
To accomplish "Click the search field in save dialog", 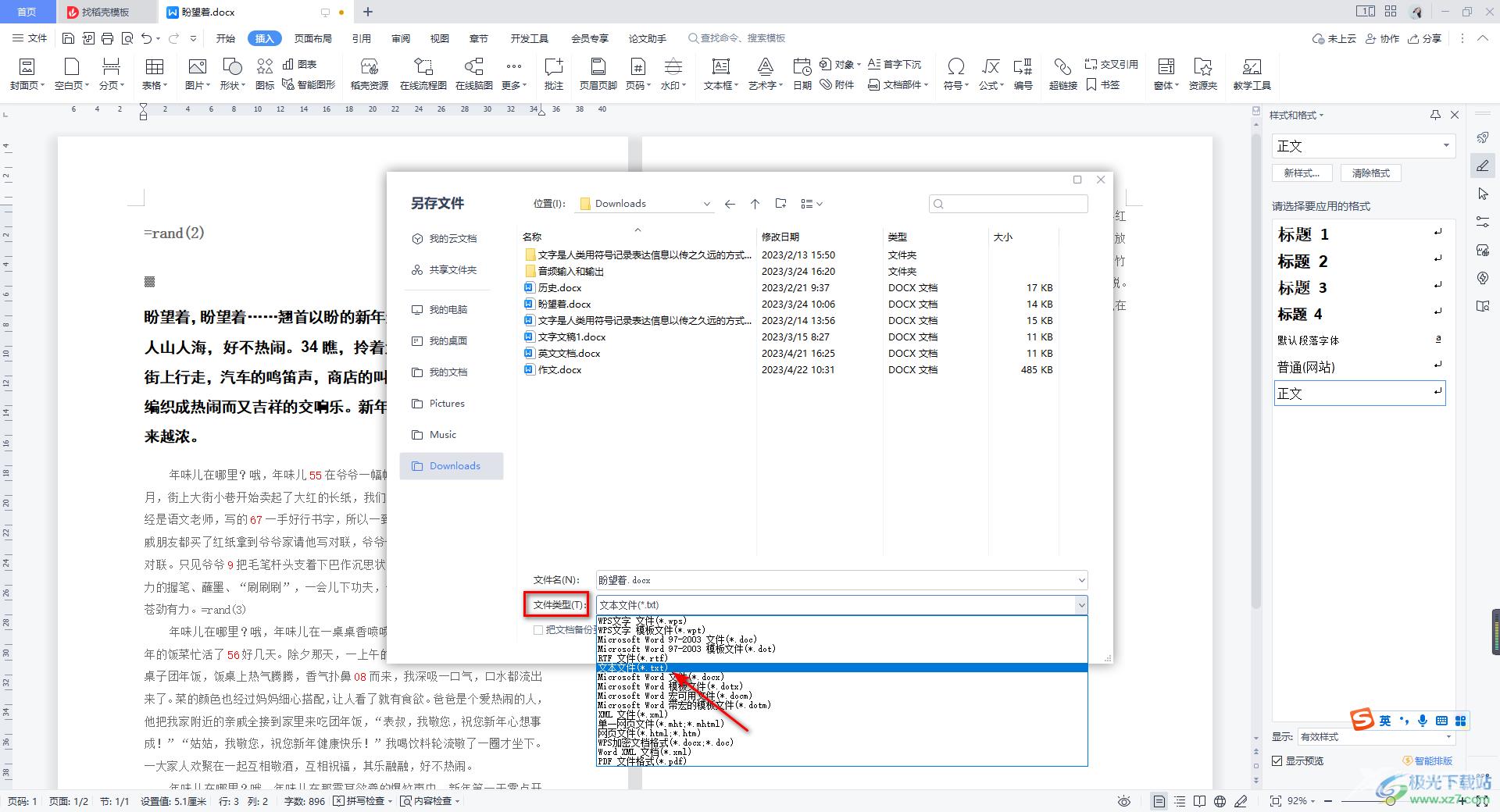I will (x=1008, y=204).
